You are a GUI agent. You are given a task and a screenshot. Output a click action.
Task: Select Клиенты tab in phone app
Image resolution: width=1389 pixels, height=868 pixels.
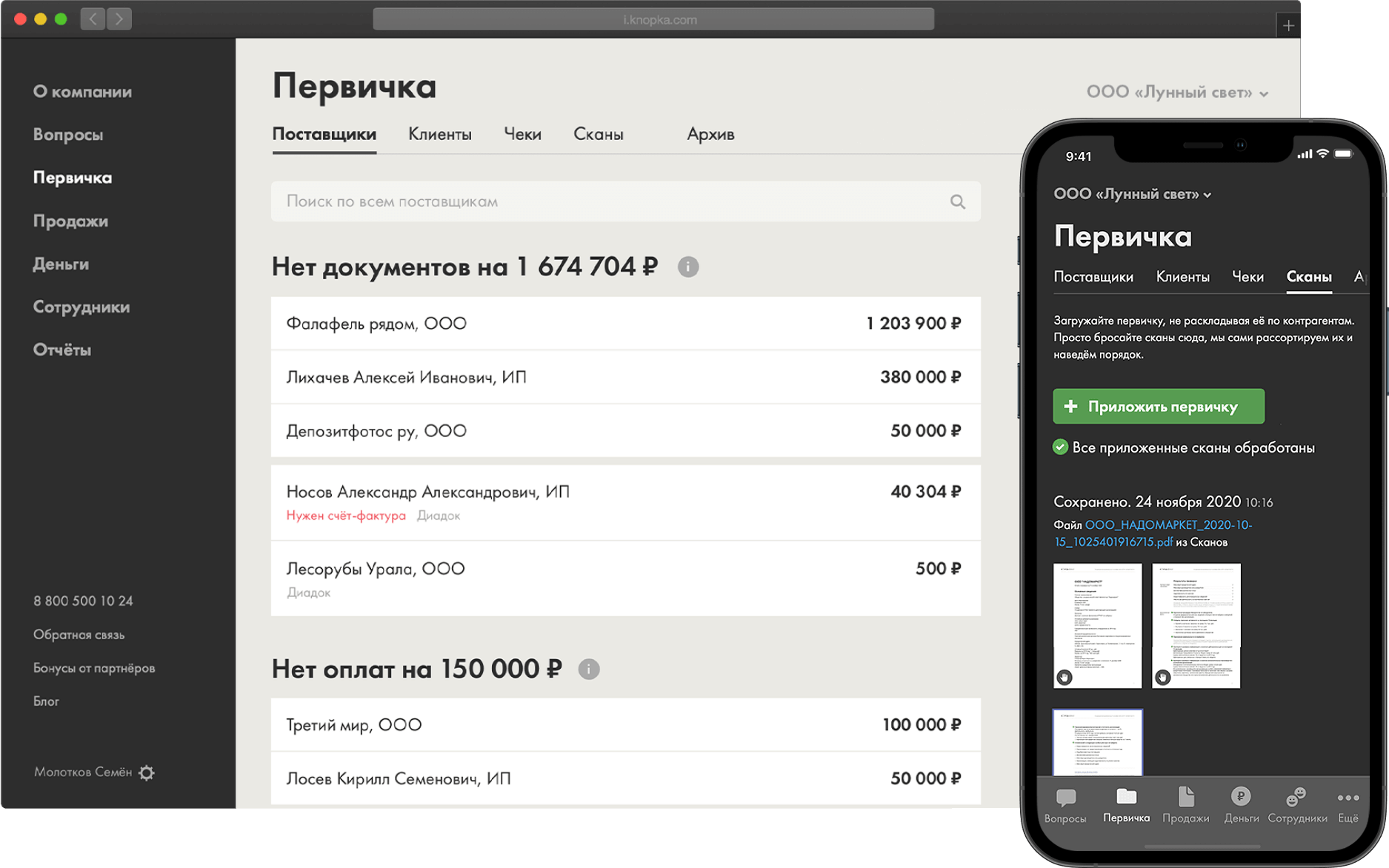pos(1183,277)
